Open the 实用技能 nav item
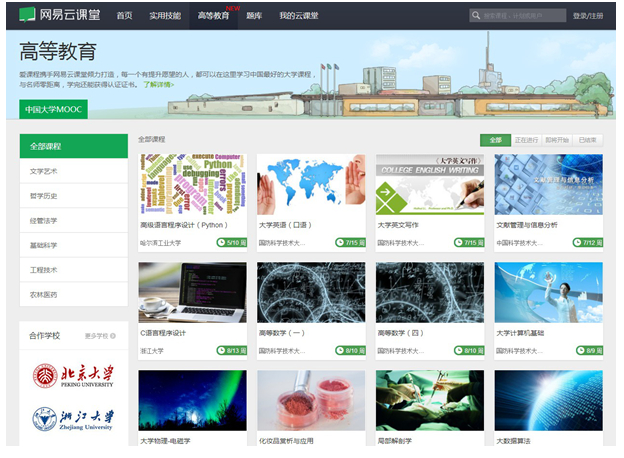Viewport: 624px width, 458px height. (x=165, y=16)
